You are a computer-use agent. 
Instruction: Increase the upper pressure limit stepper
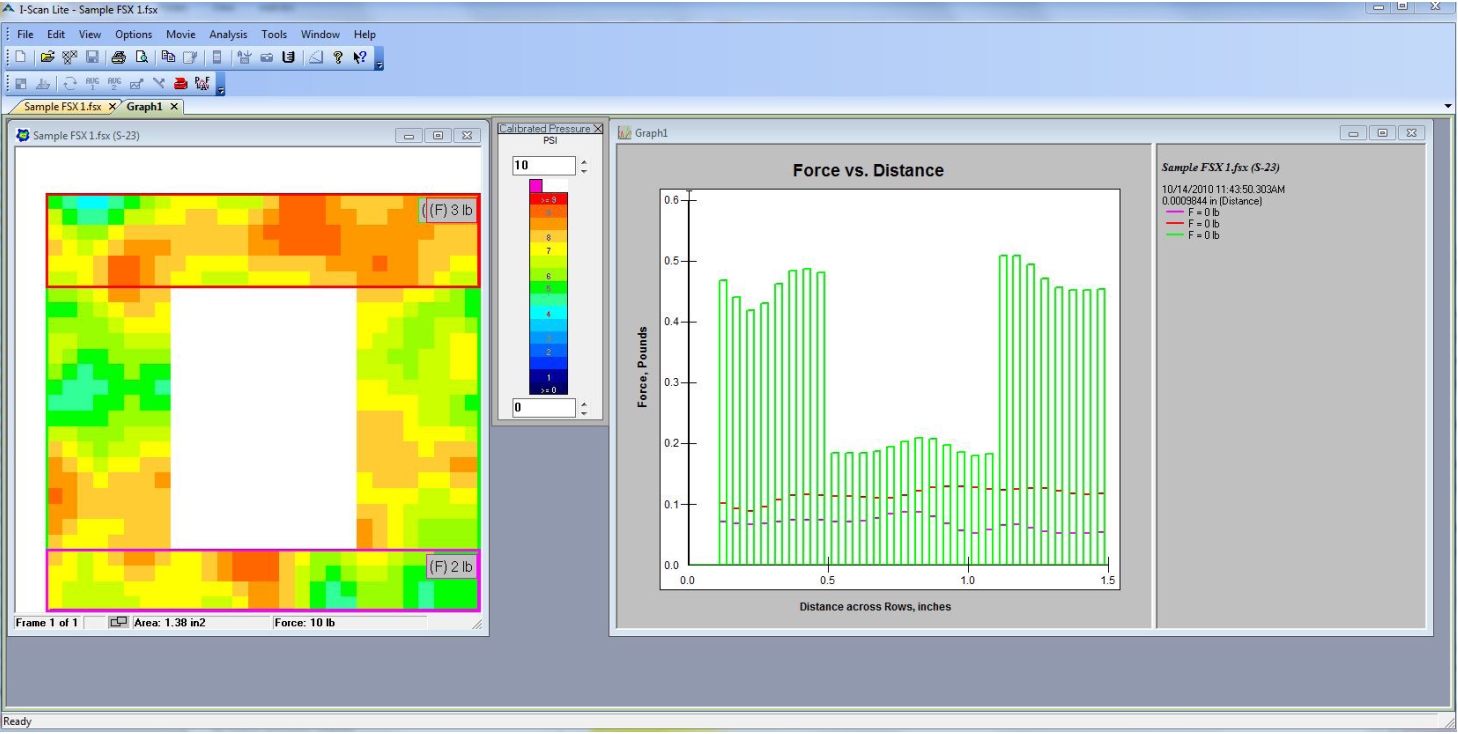point(584,161)
